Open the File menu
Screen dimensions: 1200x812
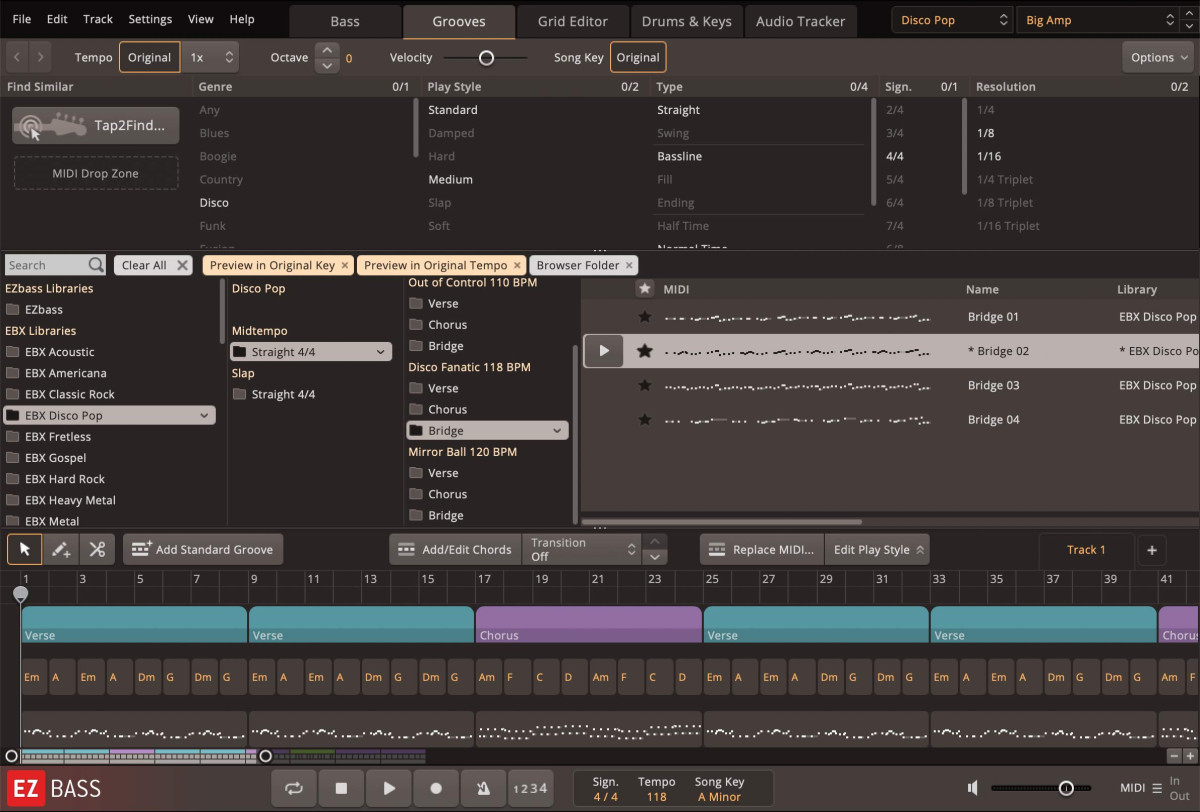coord(21,19)
